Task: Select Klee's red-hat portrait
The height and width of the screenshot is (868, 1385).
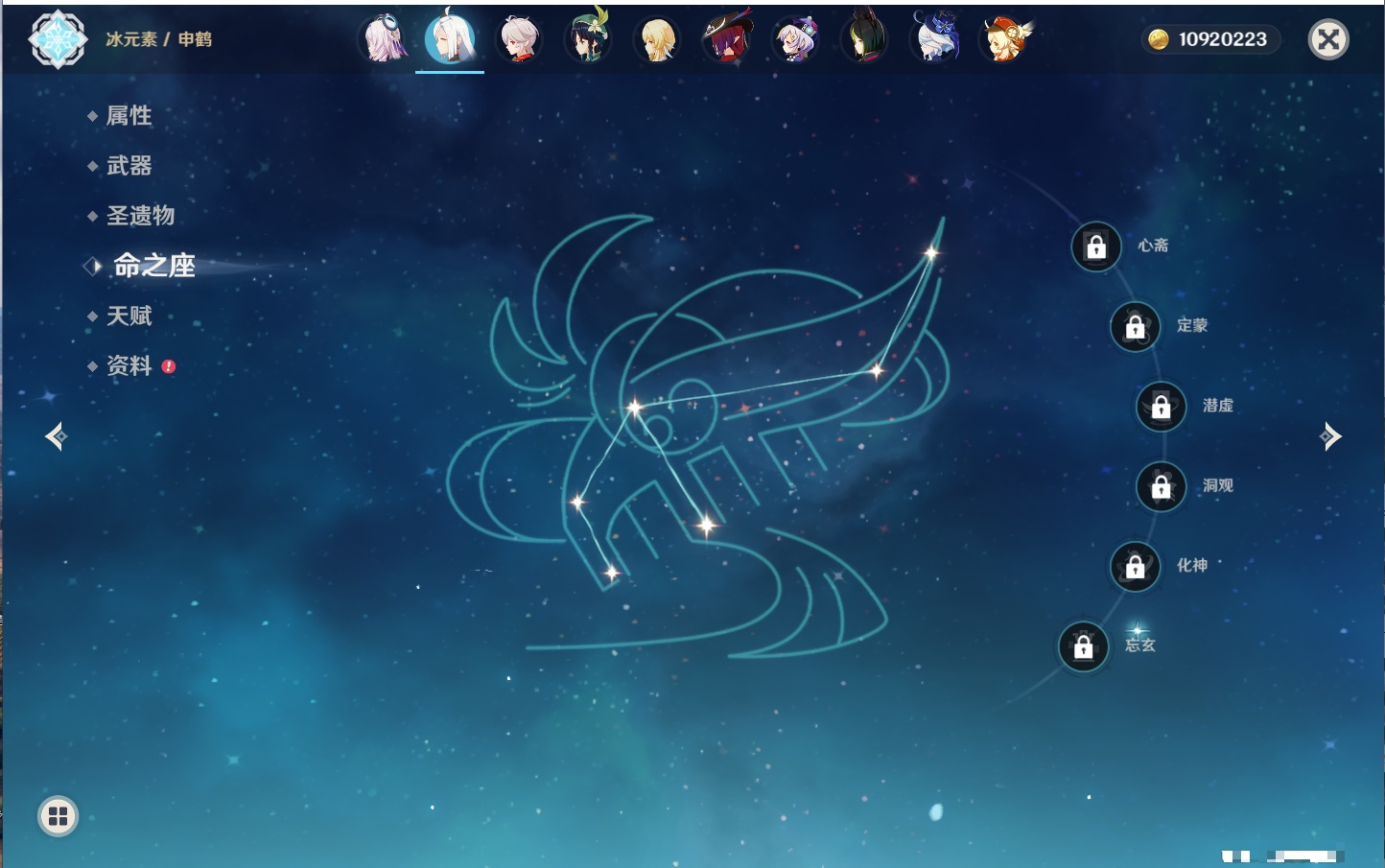Action: click(x=1004, y=39)
